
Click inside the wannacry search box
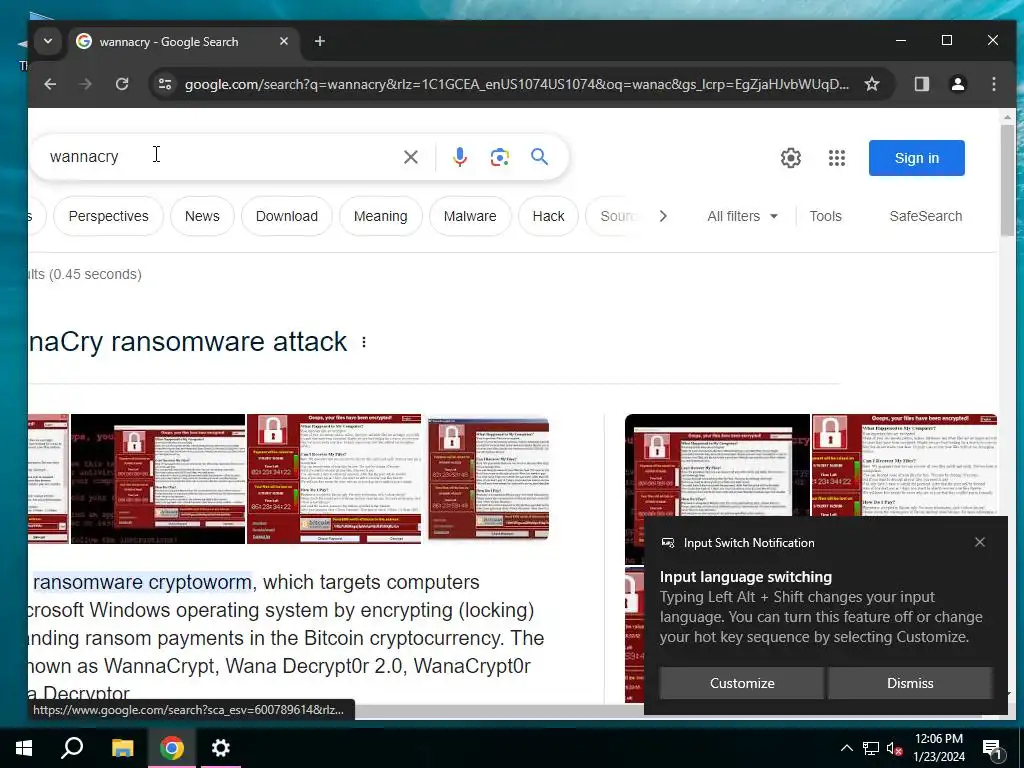[x=219, y=157]
